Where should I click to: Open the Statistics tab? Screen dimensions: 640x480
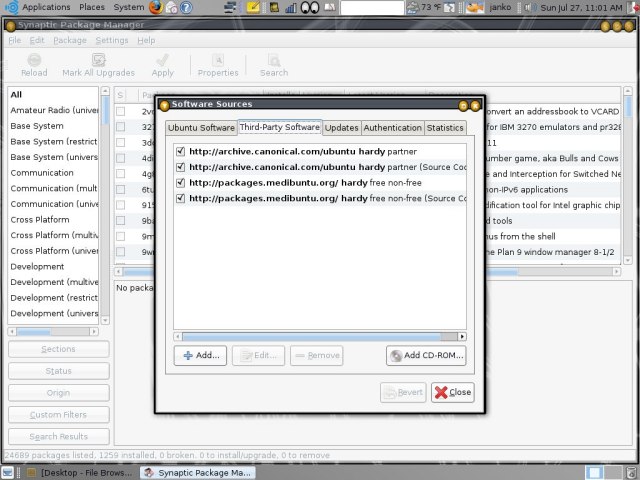(445, 128)
